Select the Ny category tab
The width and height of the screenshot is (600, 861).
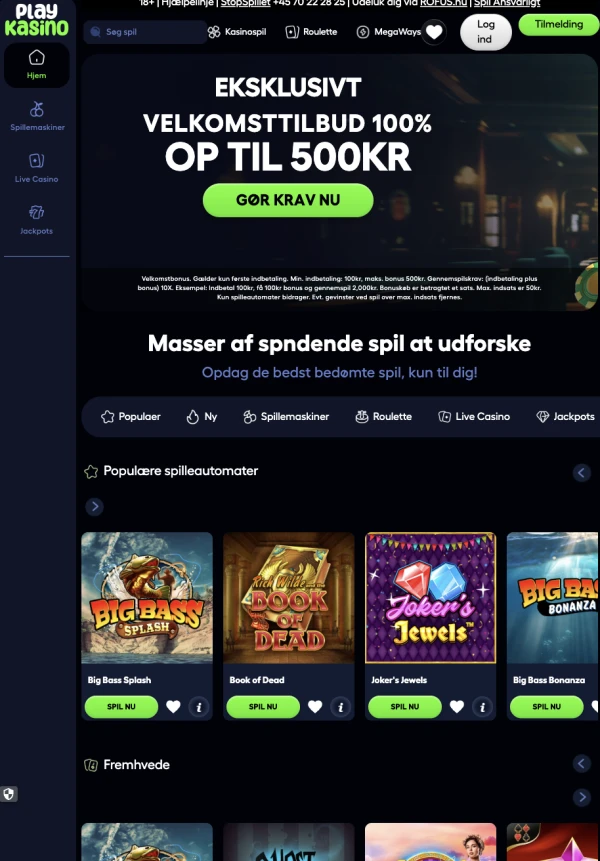tap(202, 417)
